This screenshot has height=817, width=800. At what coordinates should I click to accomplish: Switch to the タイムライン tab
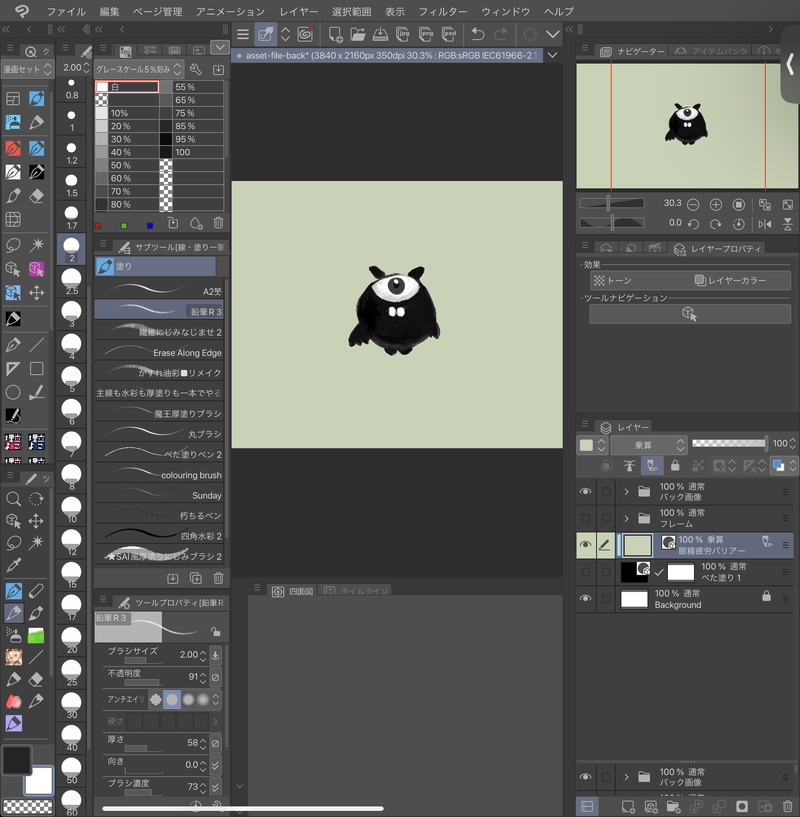pos(357,591)
